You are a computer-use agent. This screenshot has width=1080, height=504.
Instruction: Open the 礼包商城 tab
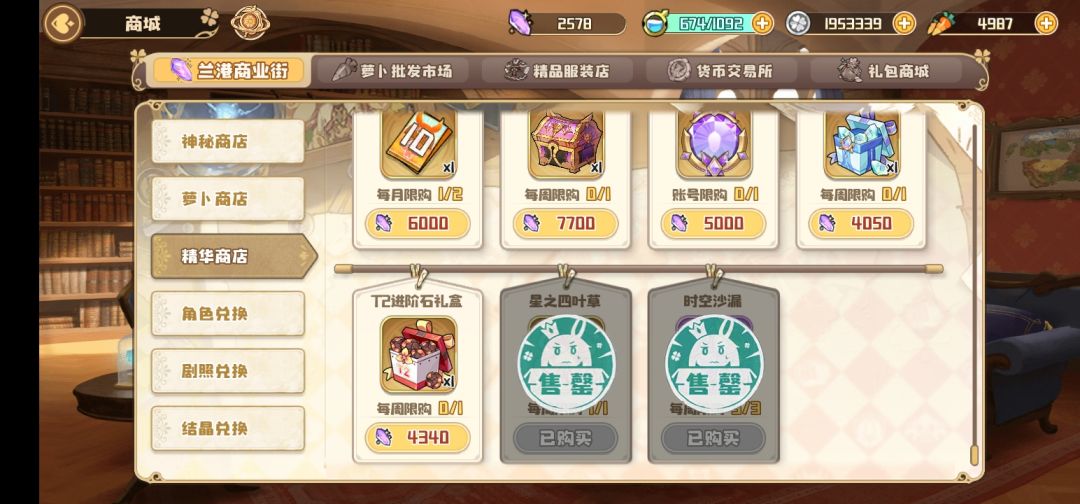885,70
